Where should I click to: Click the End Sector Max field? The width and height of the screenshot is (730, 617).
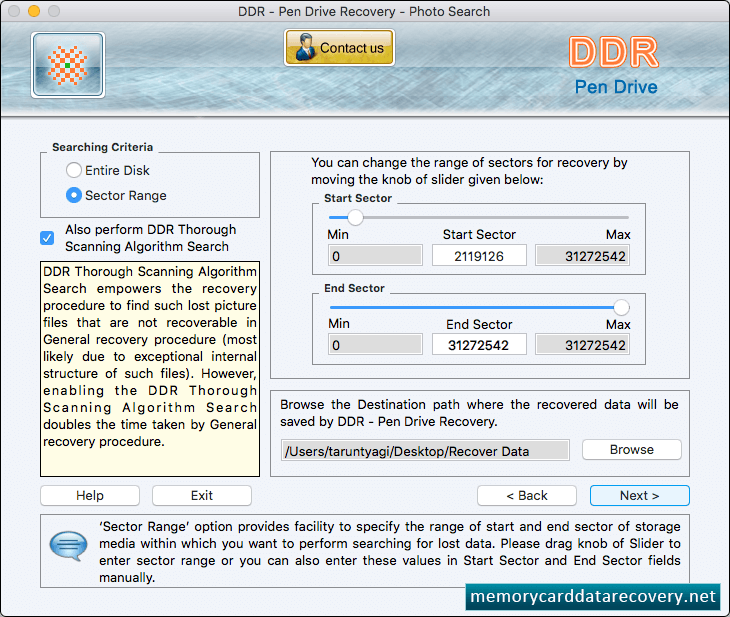pyautogui.click(x=582, y=345)
